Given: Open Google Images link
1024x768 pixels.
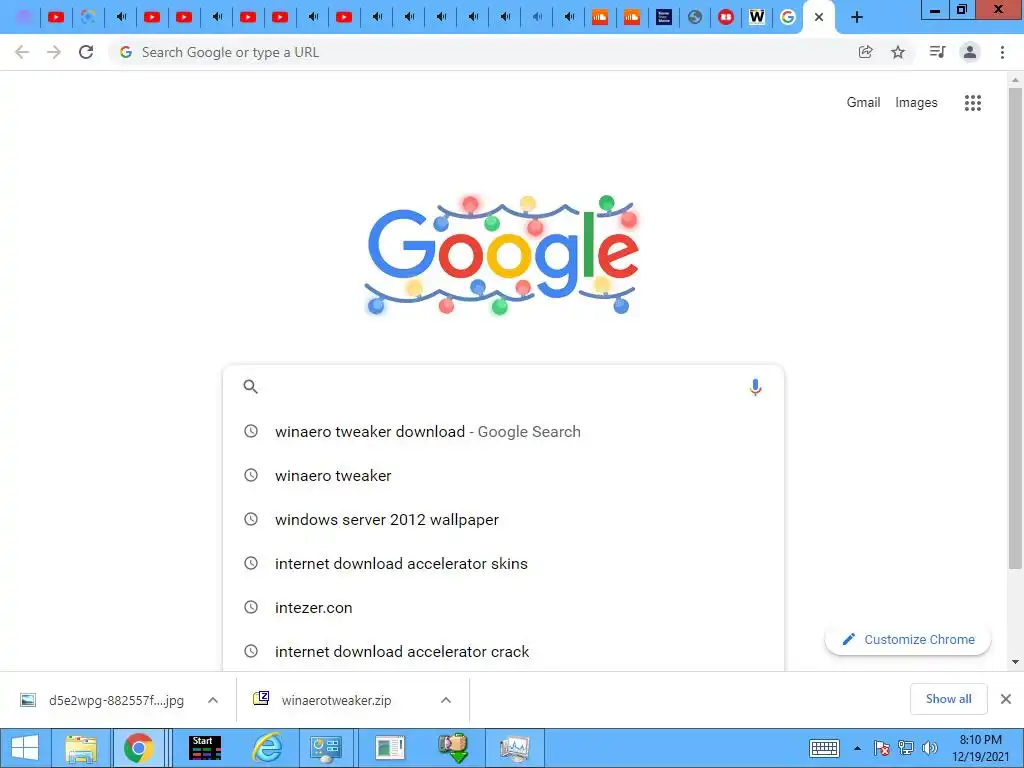Looking at the screenshot, I should (x=916, y=103).
